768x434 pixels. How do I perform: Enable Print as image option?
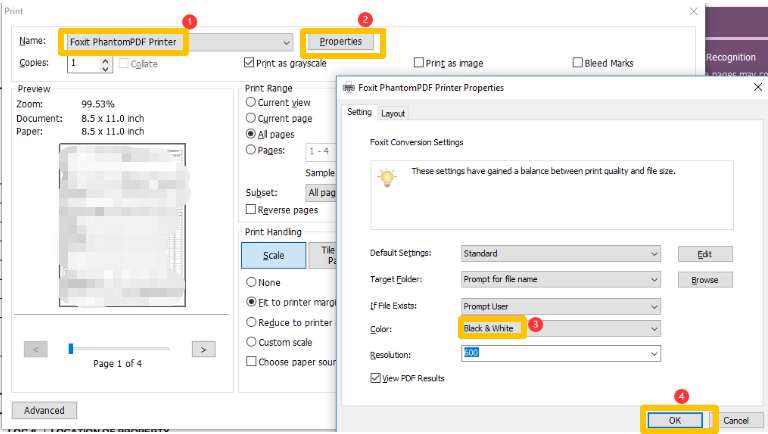point(419,63)
